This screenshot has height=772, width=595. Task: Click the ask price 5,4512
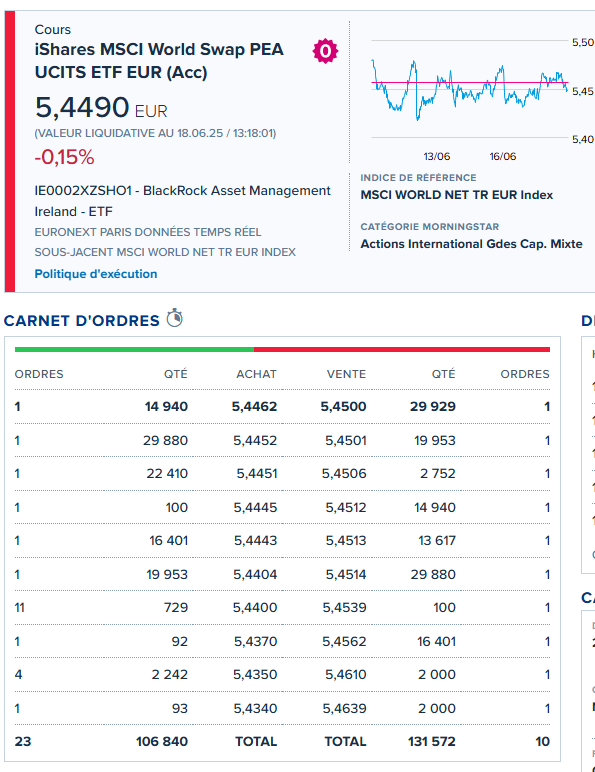point(346,507)
